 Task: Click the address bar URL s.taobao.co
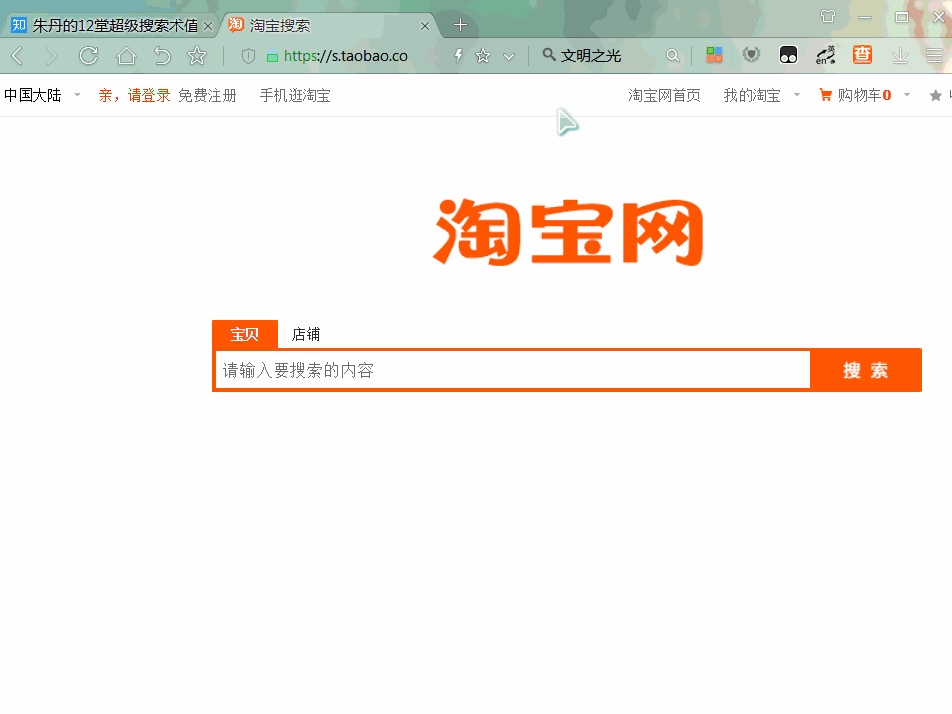[346, 56]
